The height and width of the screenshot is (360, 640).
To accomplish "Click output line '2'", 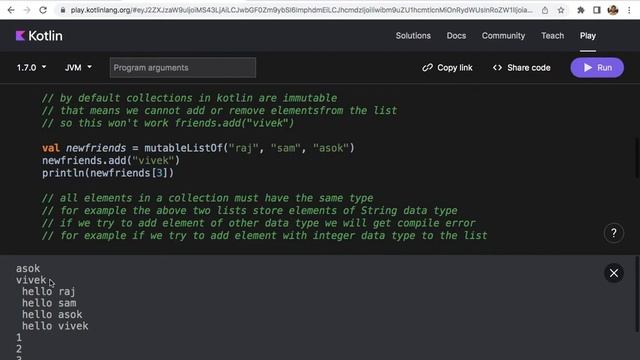I will coord(19,349).
